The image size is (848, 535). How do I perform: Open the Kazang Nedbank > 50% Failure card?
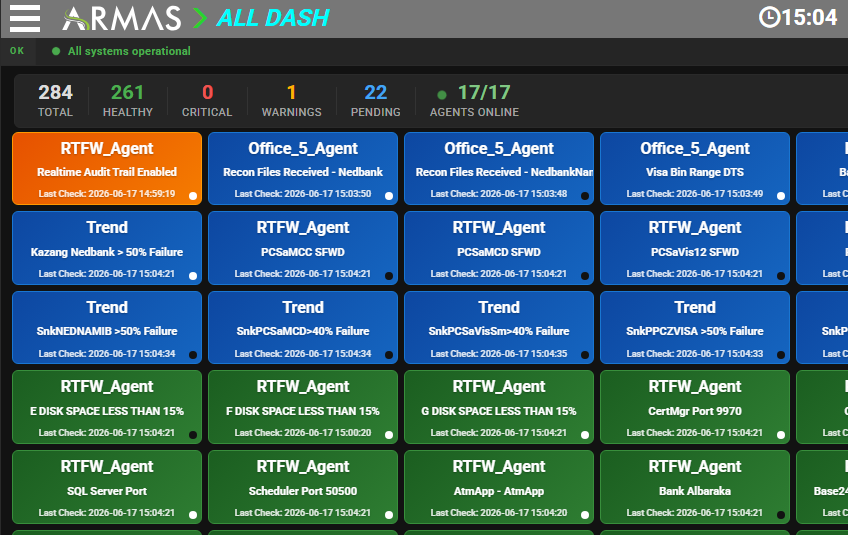[107, 248]
